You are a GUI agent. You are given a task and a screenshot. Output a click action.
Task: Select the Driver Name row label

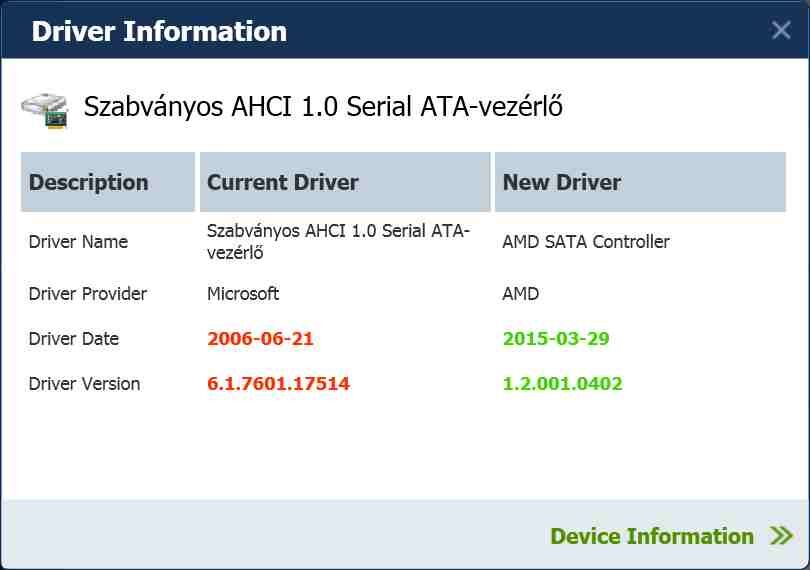coord(78,242)
